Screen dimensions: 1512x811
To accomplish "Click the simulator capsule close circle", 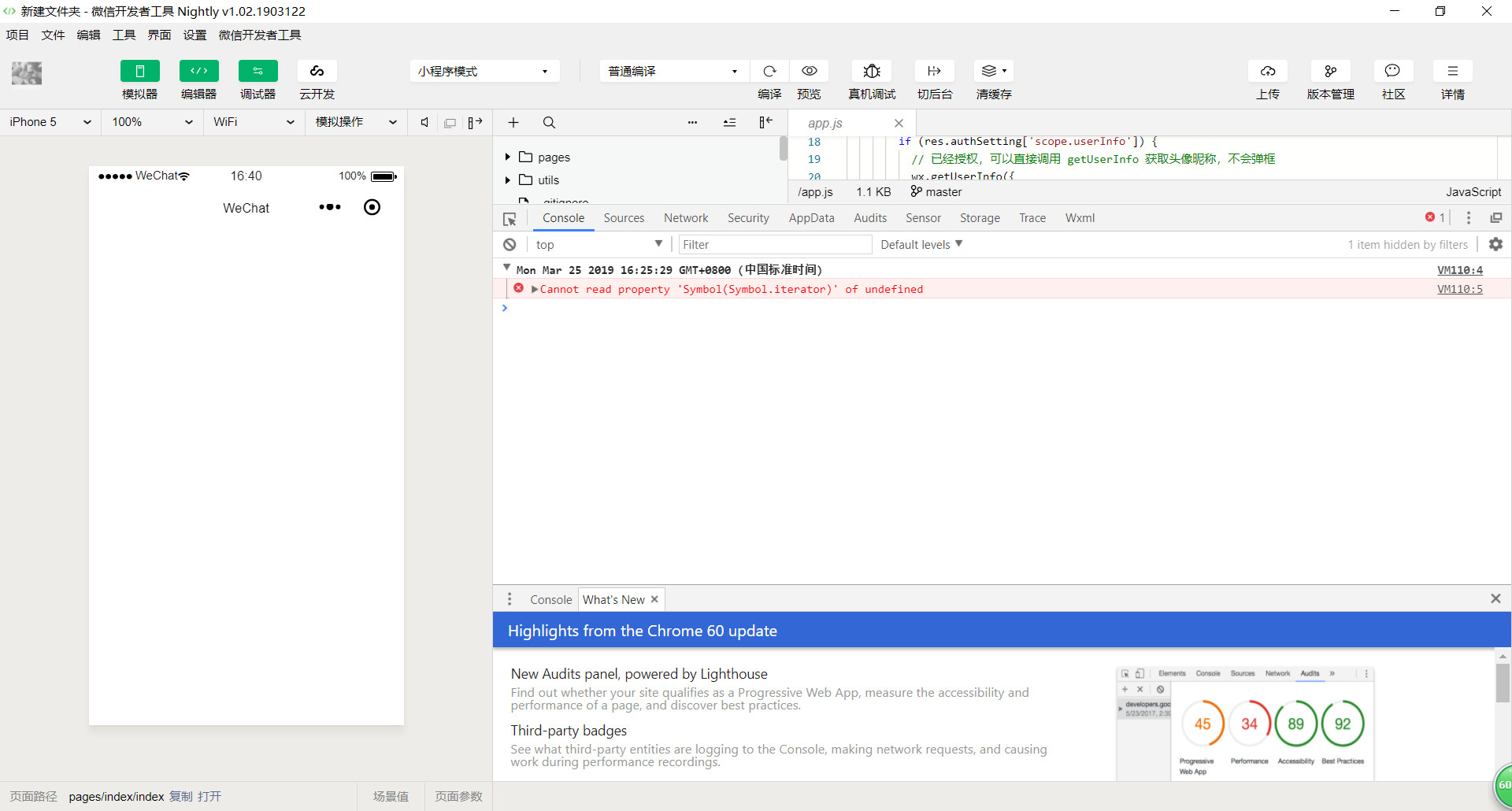I will click(372, 207).
